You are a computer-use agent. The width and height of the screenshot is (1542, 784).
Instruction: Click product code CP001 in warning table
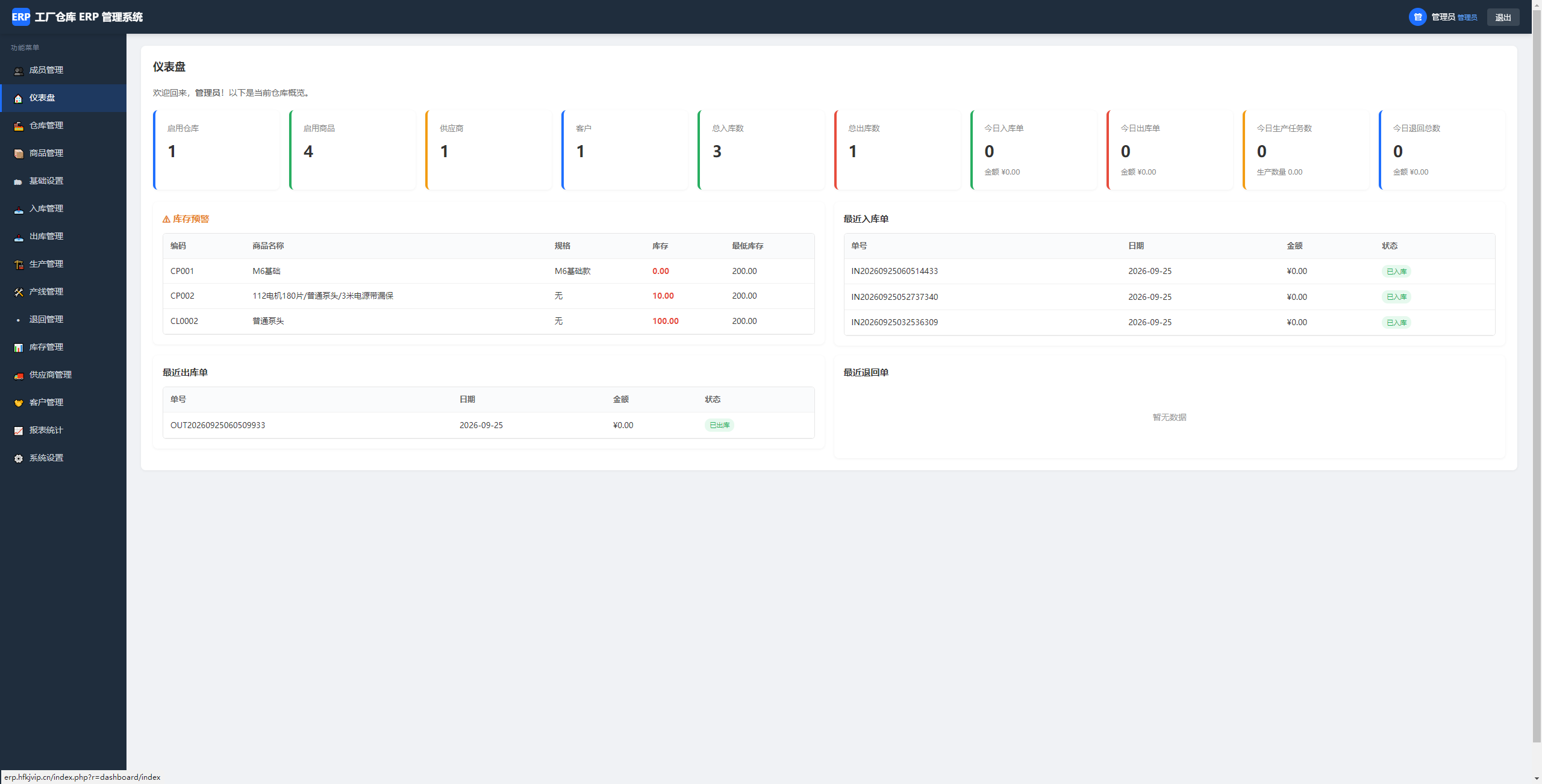pyautogui.click(x=182, y=272)
